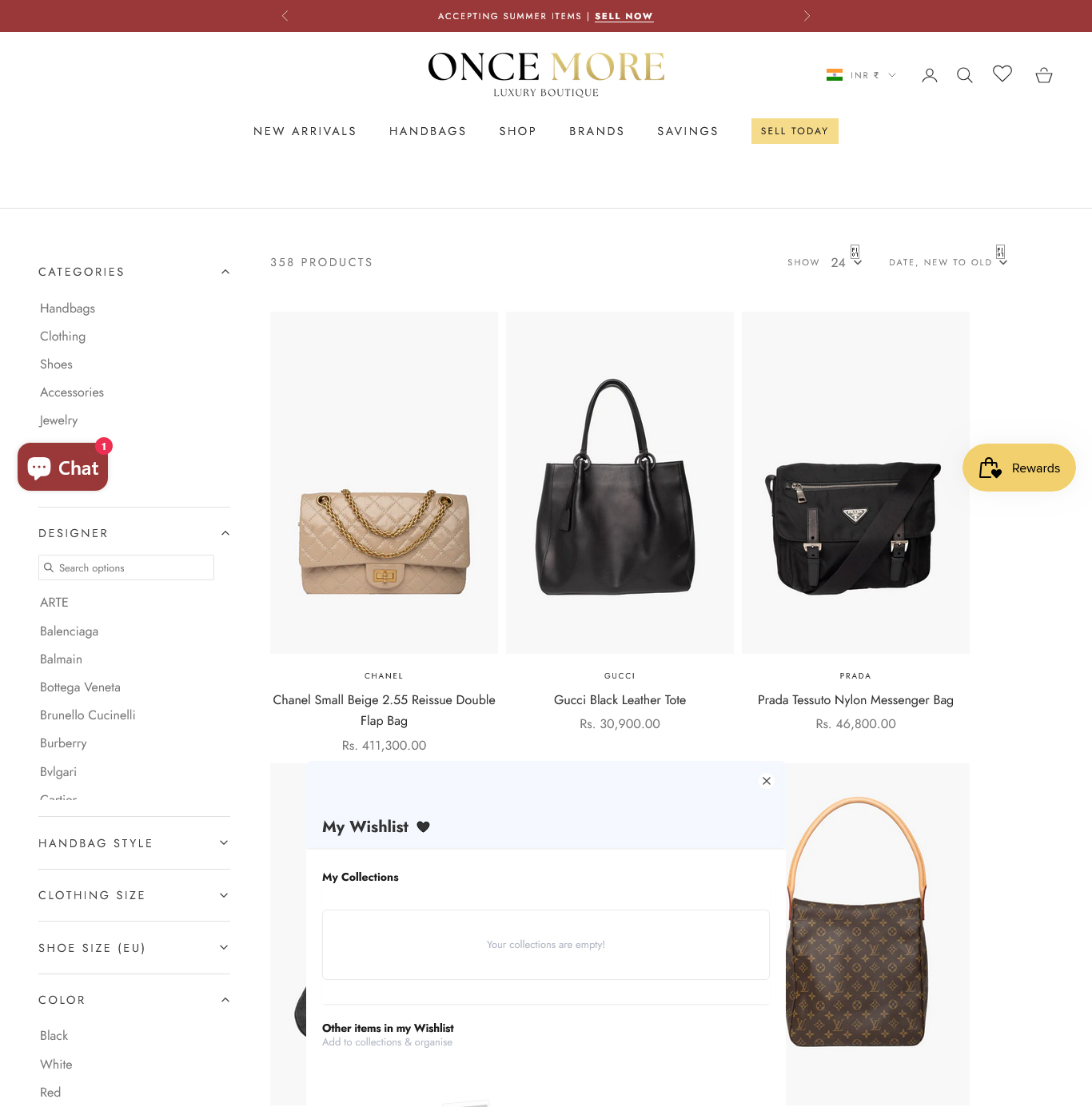Open the INR currency selector

(861, 75)
